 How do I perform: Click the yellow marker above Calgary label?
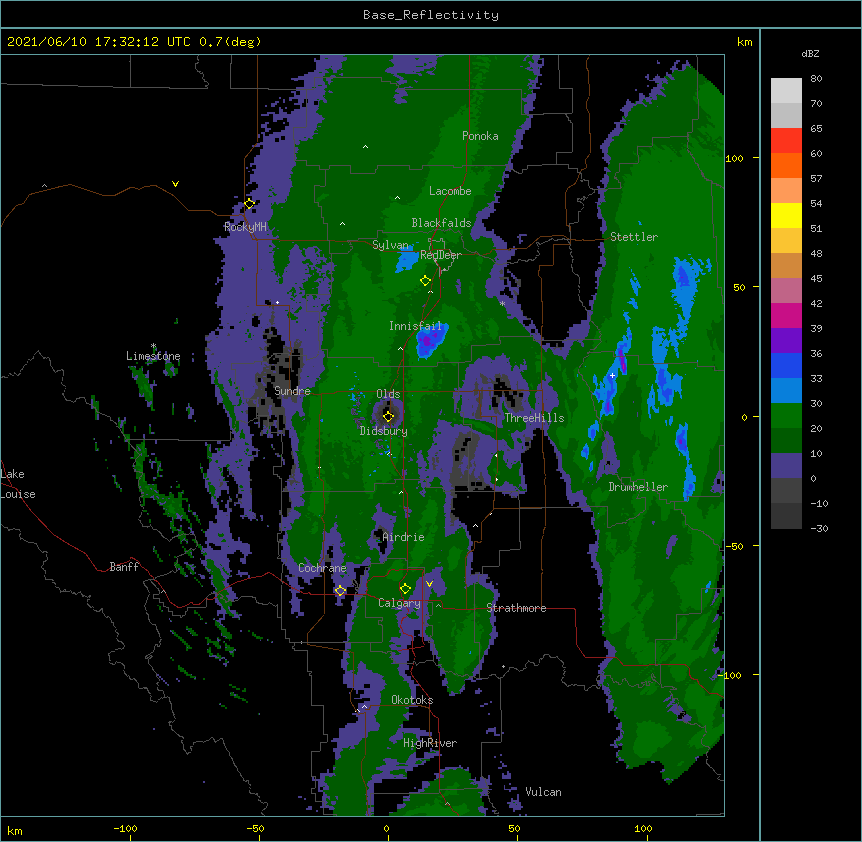pos(405,589)
